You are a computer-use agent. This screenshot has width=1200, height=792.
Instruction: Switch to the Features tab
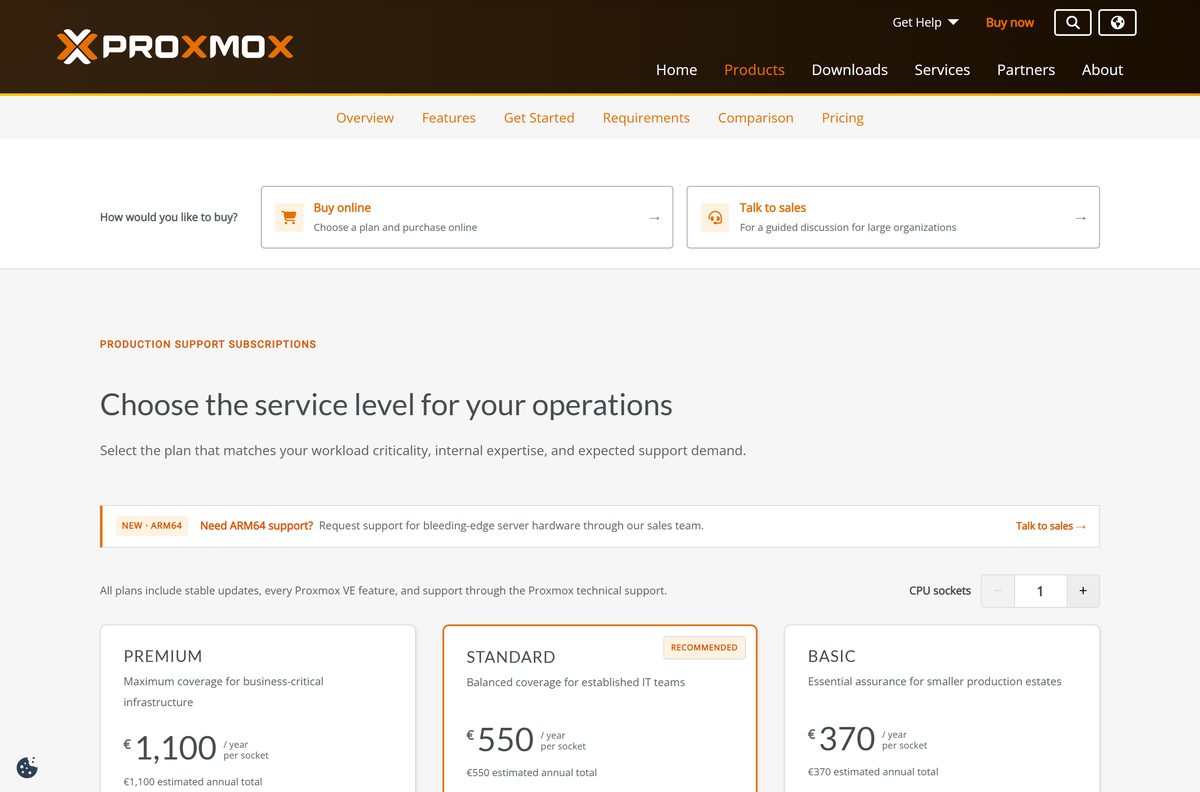pyautogui.click(x=449, y=118)
